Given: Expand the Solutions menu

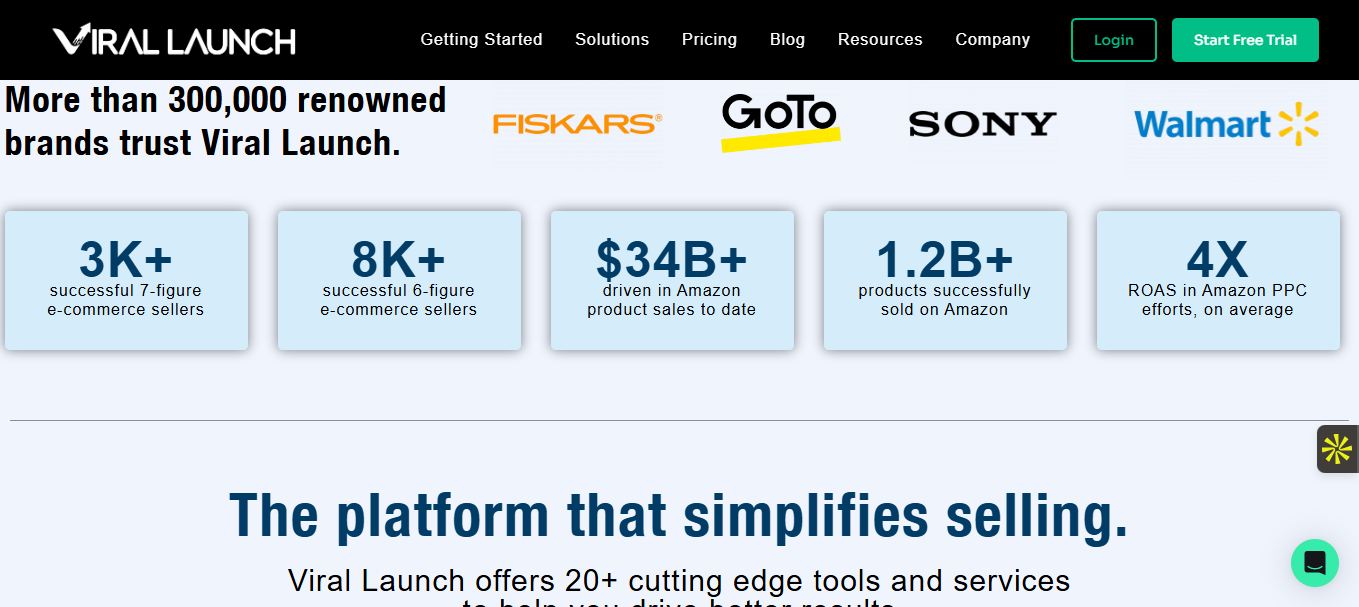Looking at the screenshot, I should click(x=612, y=40).
